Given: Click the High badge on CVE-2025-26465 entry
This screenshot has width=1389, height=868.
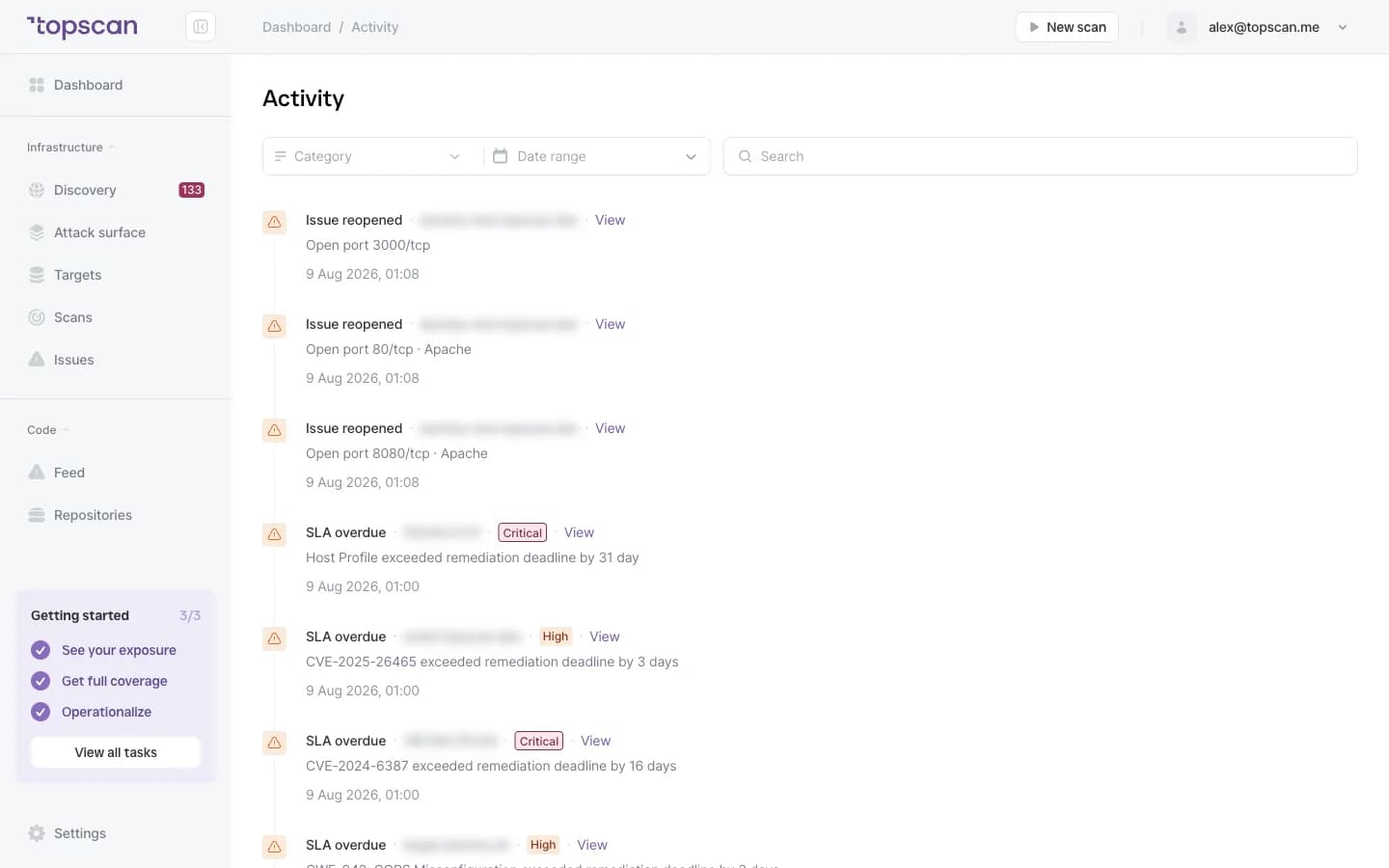Looking at the screenshot, I should [556, 637].
